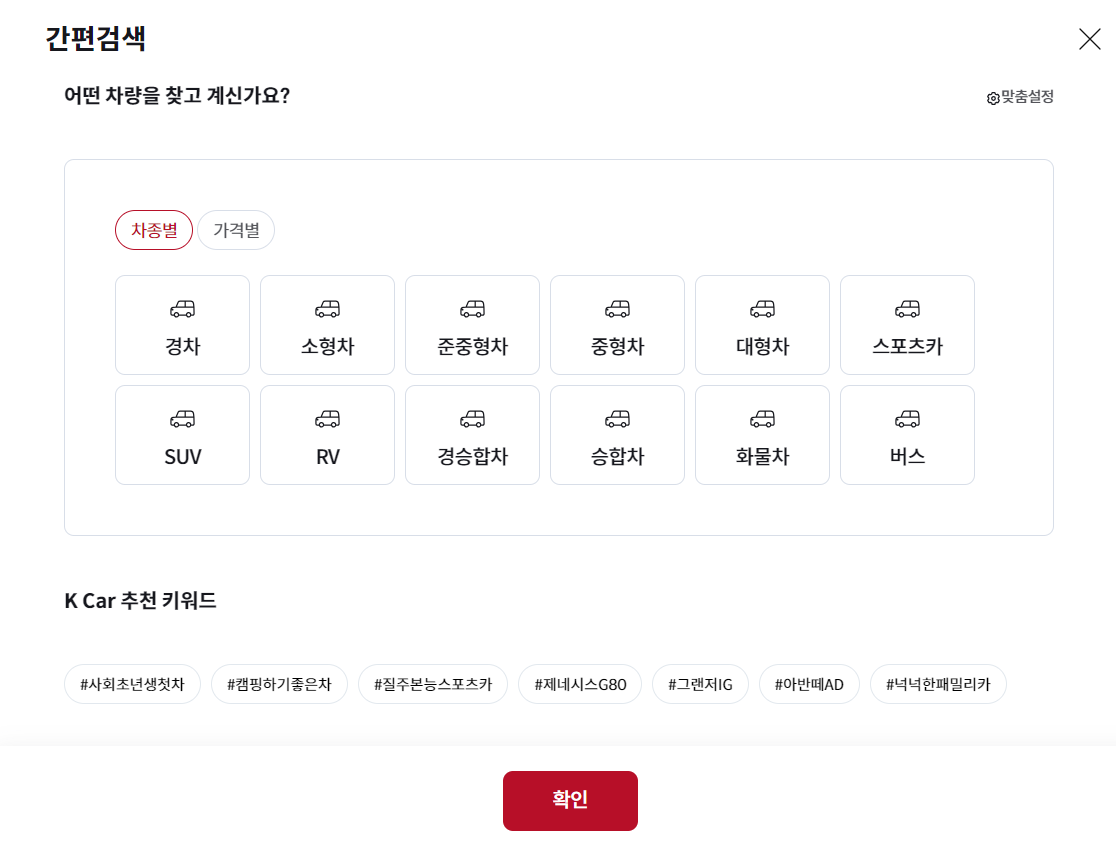Select the 버스 vehicle type icon
The image size is (1116, 843).
click(907, 434)
